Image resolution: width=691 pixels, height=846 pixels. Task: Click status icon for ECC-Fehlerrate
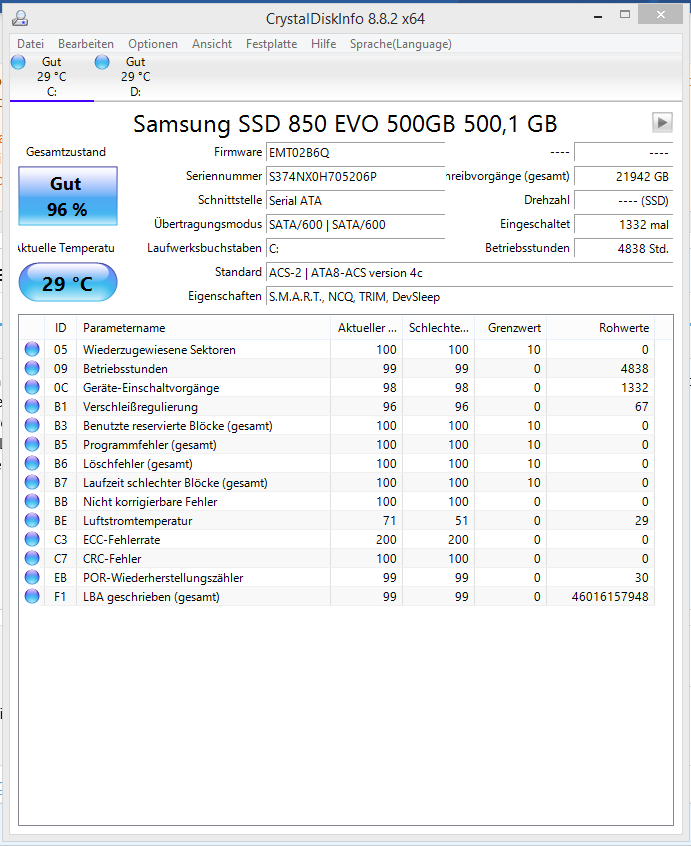click(x=32, y=539)
